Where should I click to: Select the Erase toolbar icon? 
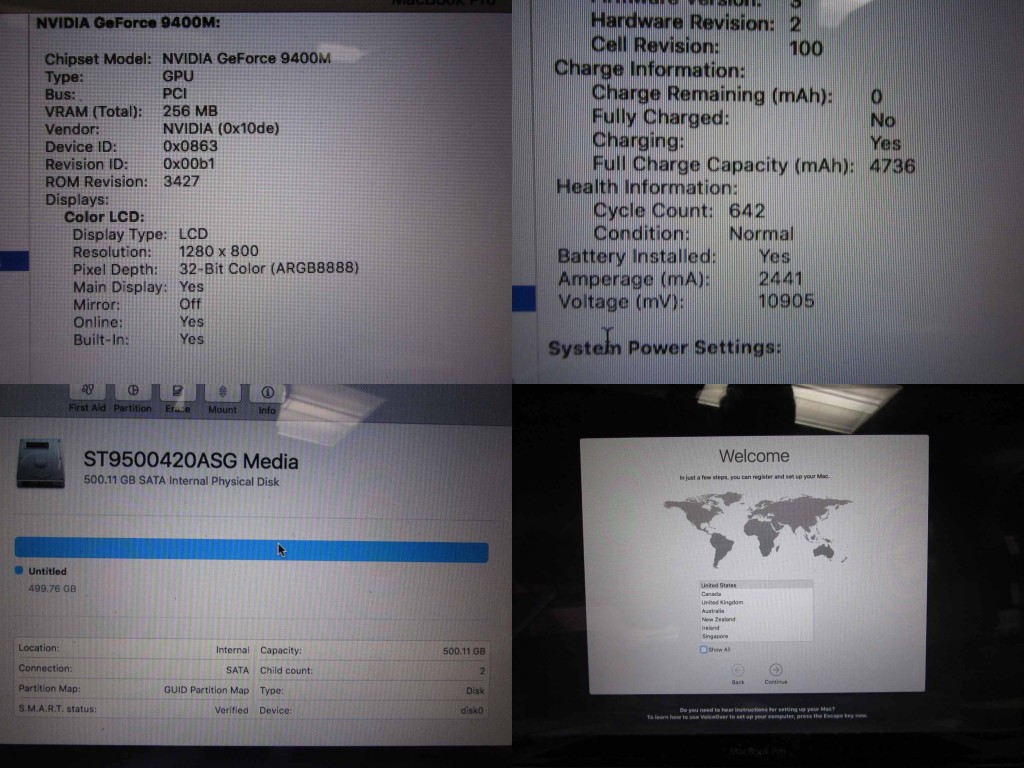click(177, 392)
